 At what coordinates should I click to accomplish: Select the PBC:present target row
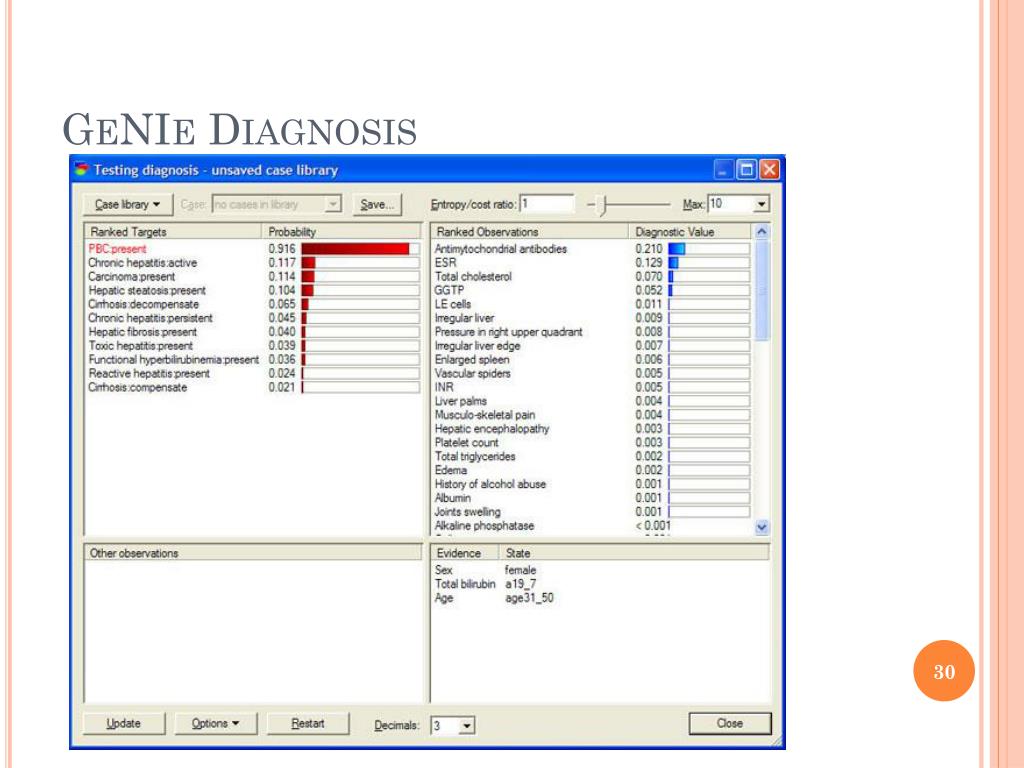tap(253, 249)
